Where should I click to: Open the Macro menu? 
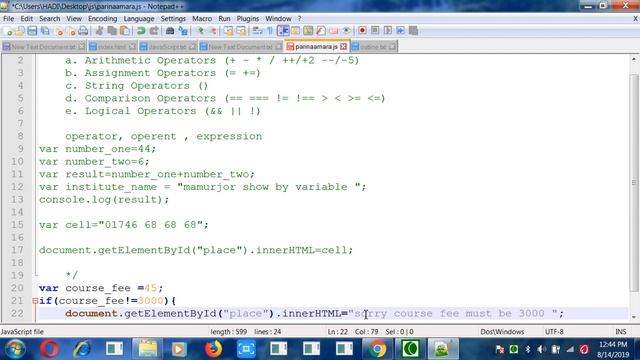pyautogui.click(x=202, y=19)
